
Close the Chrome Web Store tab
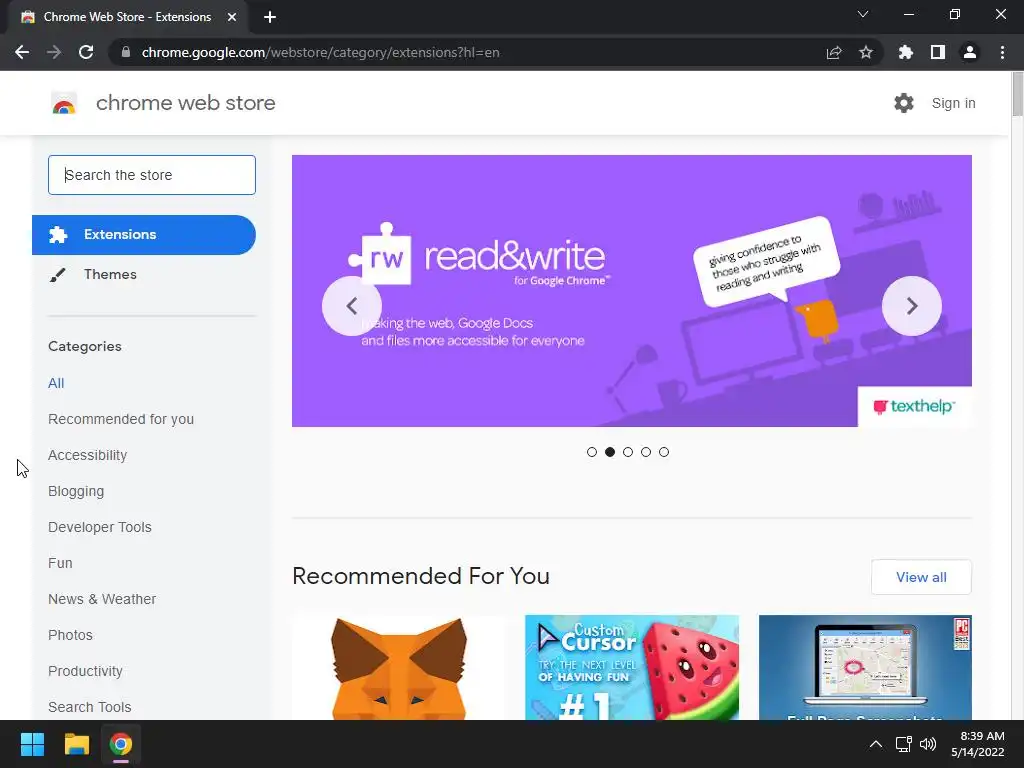click(x=232, y=17)
